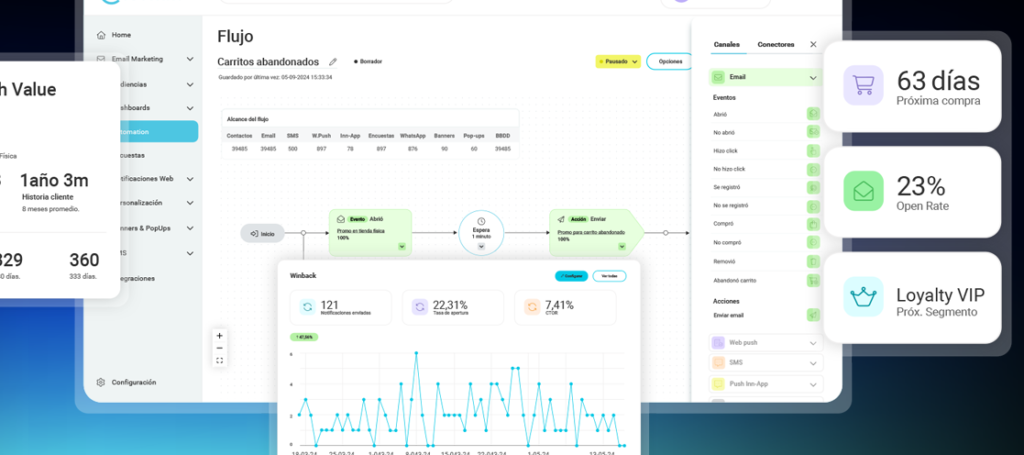1024x455 pixels.
Task: Click the clock icon in Espera node
Action: pyautogui.click(x=481, y=221)
